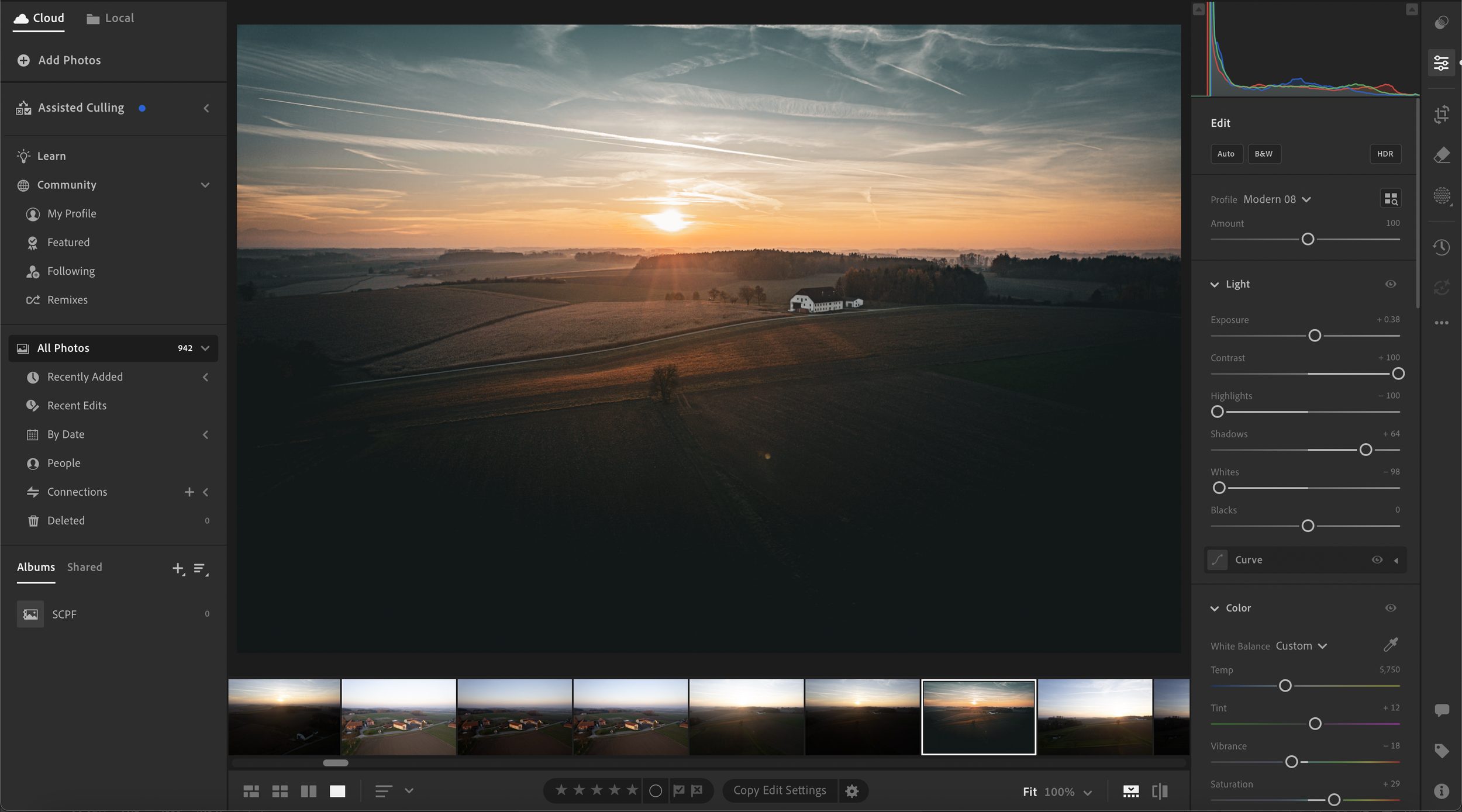The width and height of the screenshot is (1462, 812).
Task: Collapse the Community section
Action: click(205, 185)
